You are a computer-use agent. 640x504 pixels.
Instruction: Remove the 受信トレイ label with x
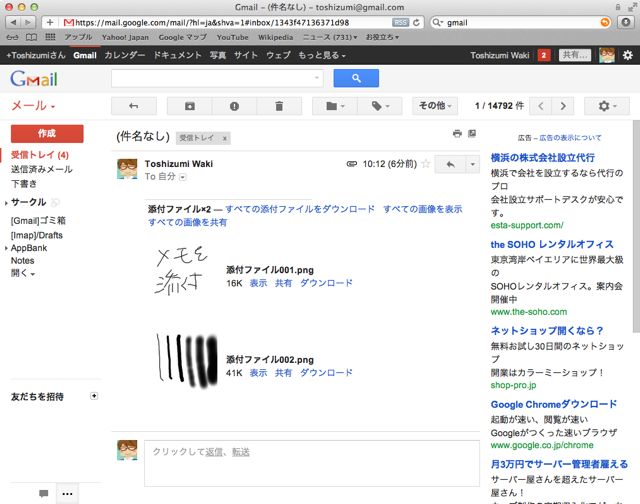coord(224,138)
